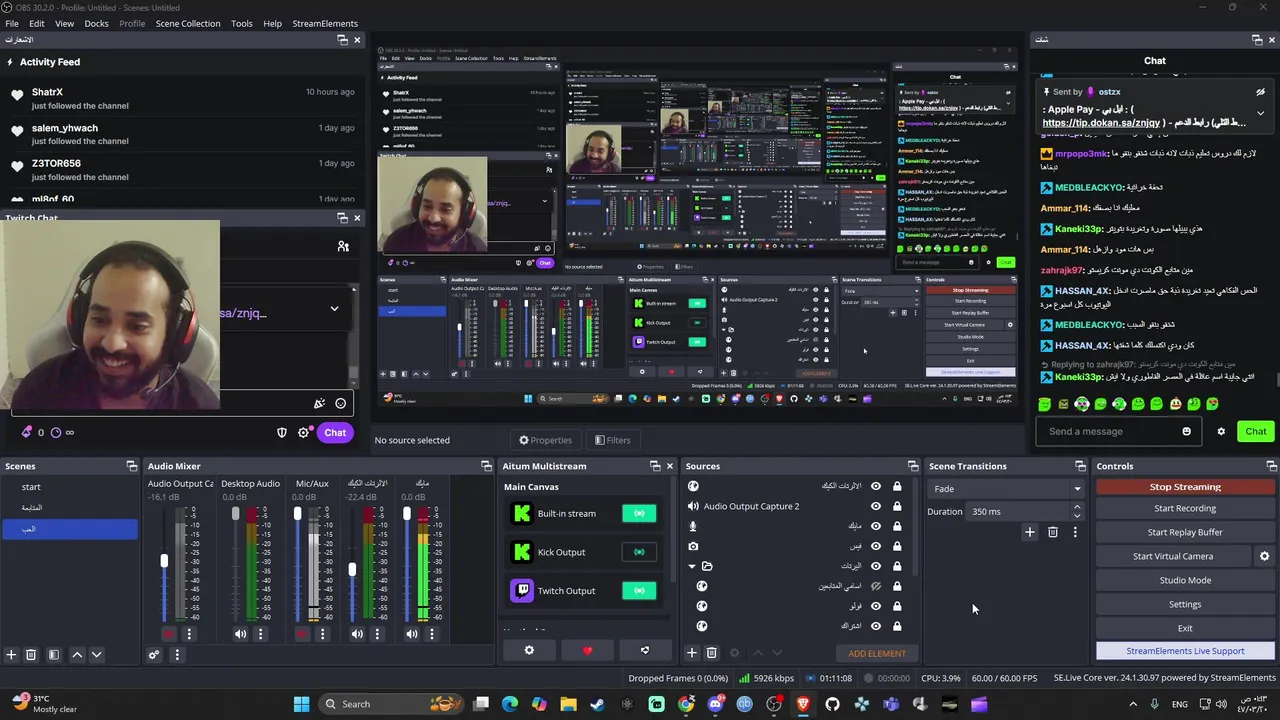The height and width of the screenshot is (720, 1280).
Task: Open Aitum Multistream settings gear
Action: (x=529, y=651)
